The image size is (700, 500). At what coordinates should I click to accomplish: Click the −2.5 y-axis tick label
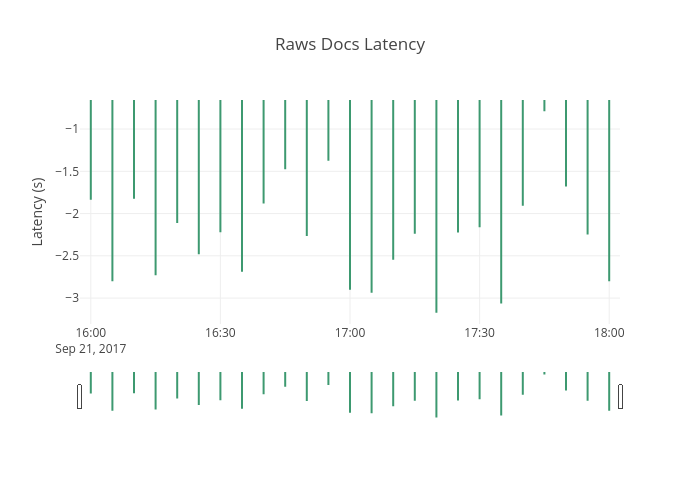tap(66, 255)
